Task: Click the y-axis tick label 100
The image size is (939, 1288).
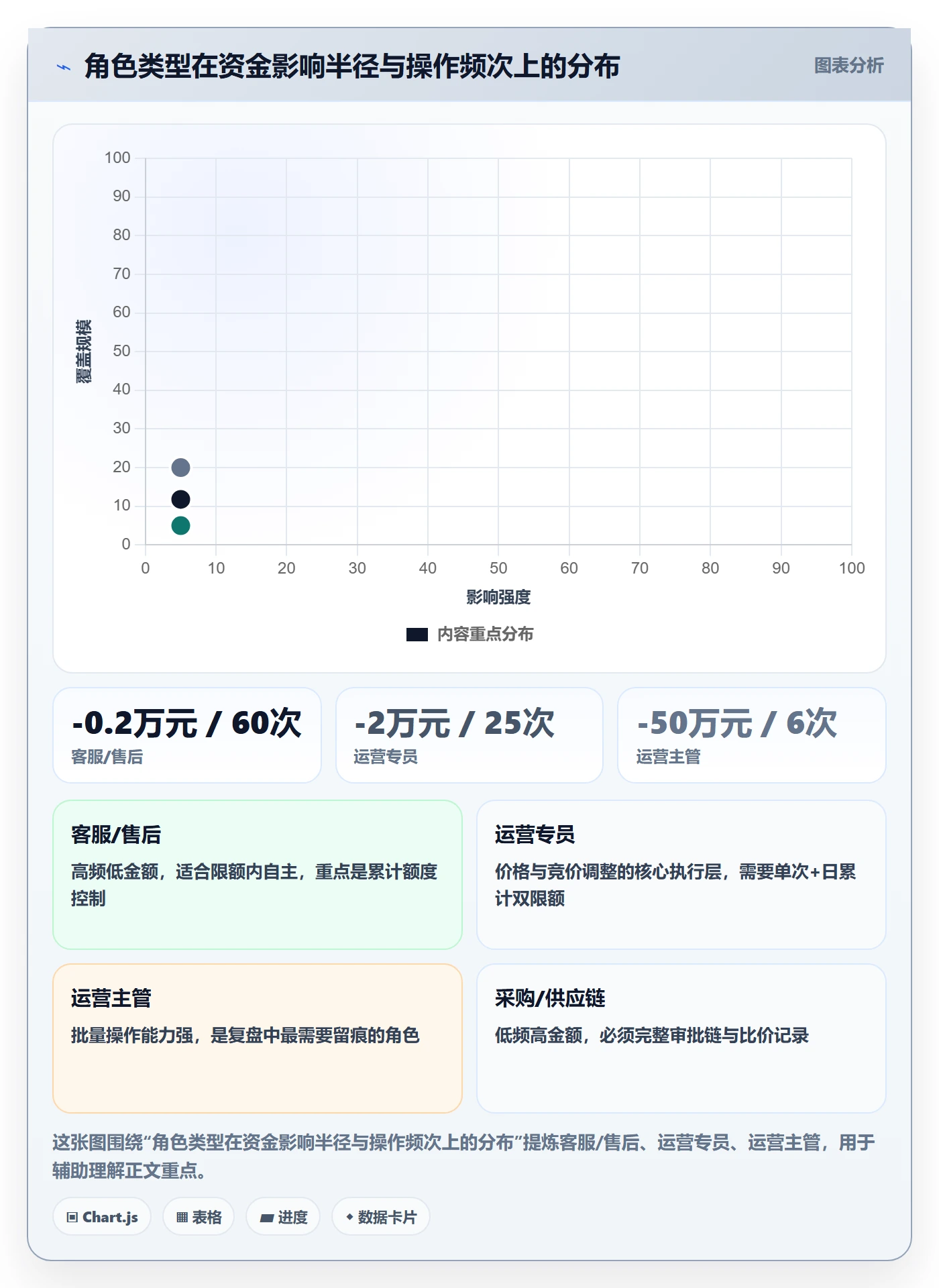Action: click(117, 158)
